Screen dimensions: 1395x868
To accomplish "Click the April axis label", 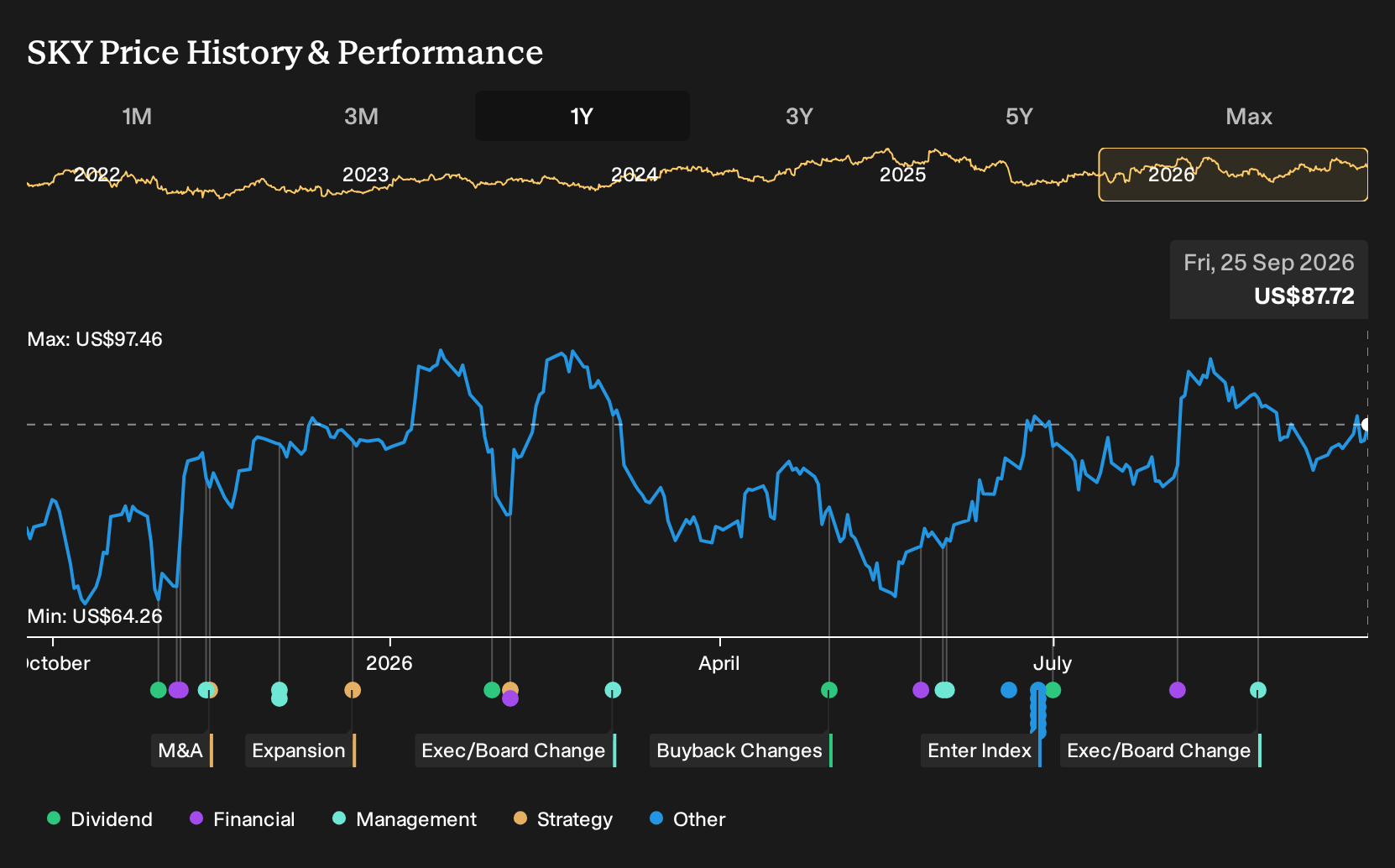I will click(x=719, y=663).
